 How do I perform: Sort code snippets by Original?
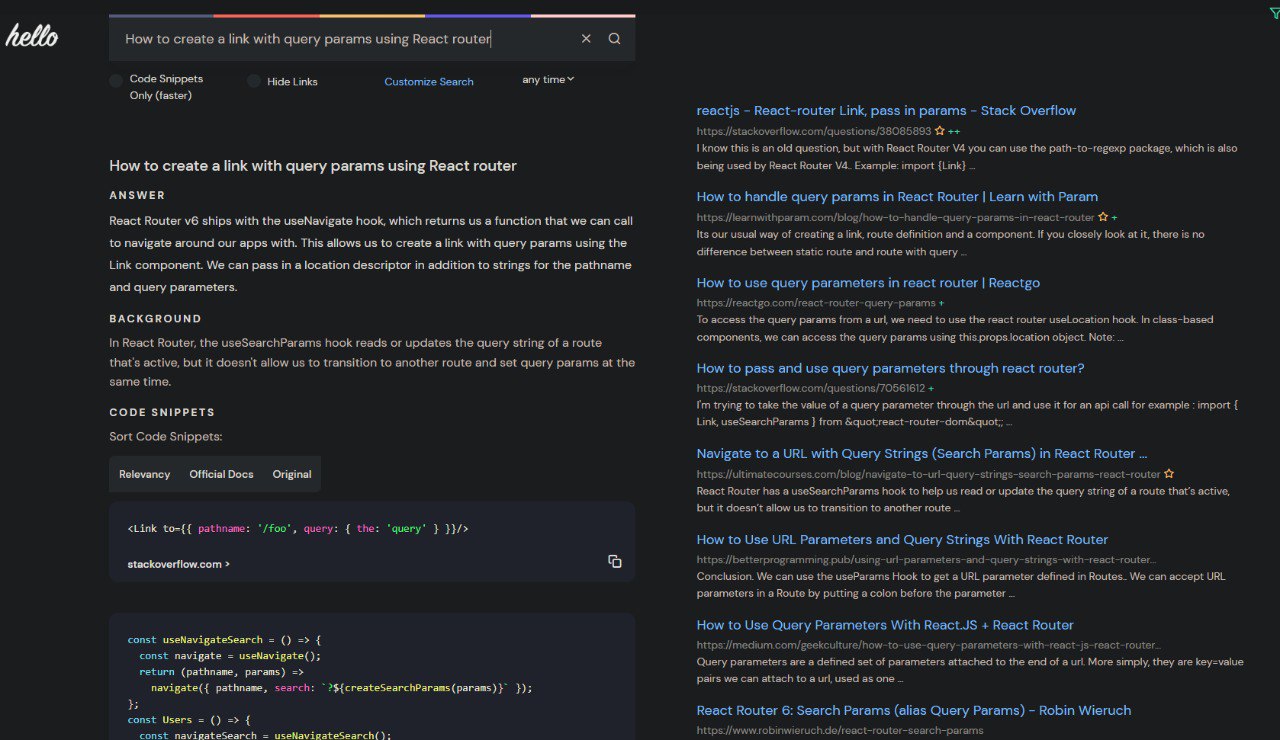pyautogui.click(x=292, y=474)
